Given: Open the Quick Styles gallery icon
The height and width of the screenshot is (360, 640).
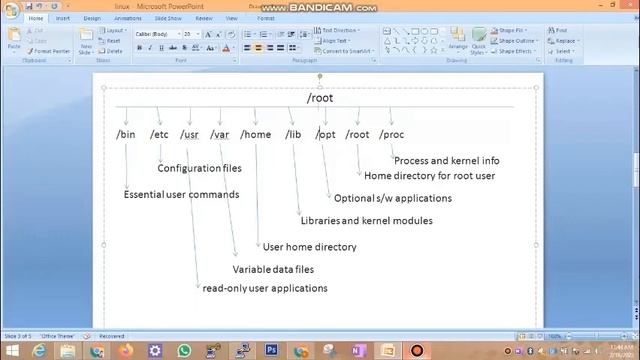Looking at the screenshot, I should (x=479, y=35).
